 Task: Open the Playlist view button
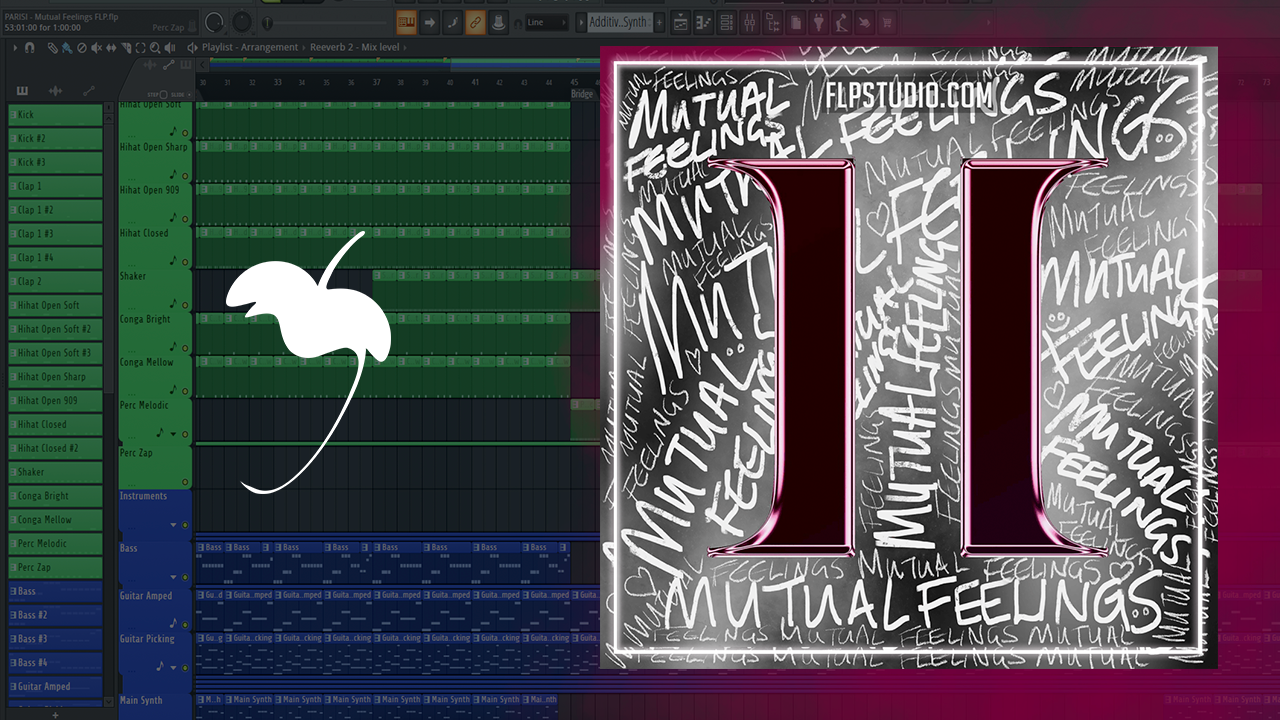click(x=679, y=22)
